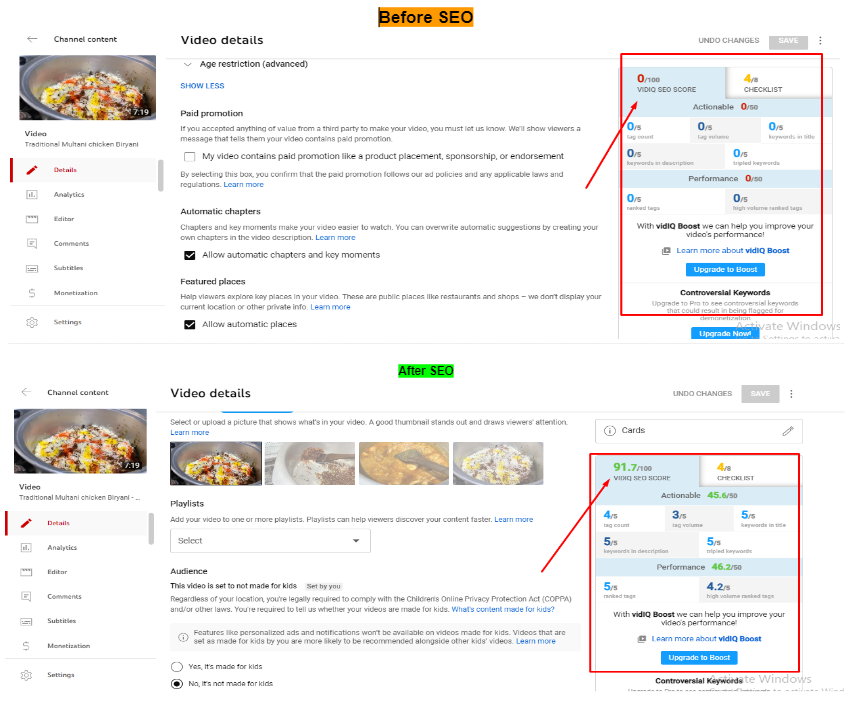This screenshot has width=865, height=722.
Task: Open Monetization dollar icon in Before SEO sidebar
Action: [x=32, y=293]
